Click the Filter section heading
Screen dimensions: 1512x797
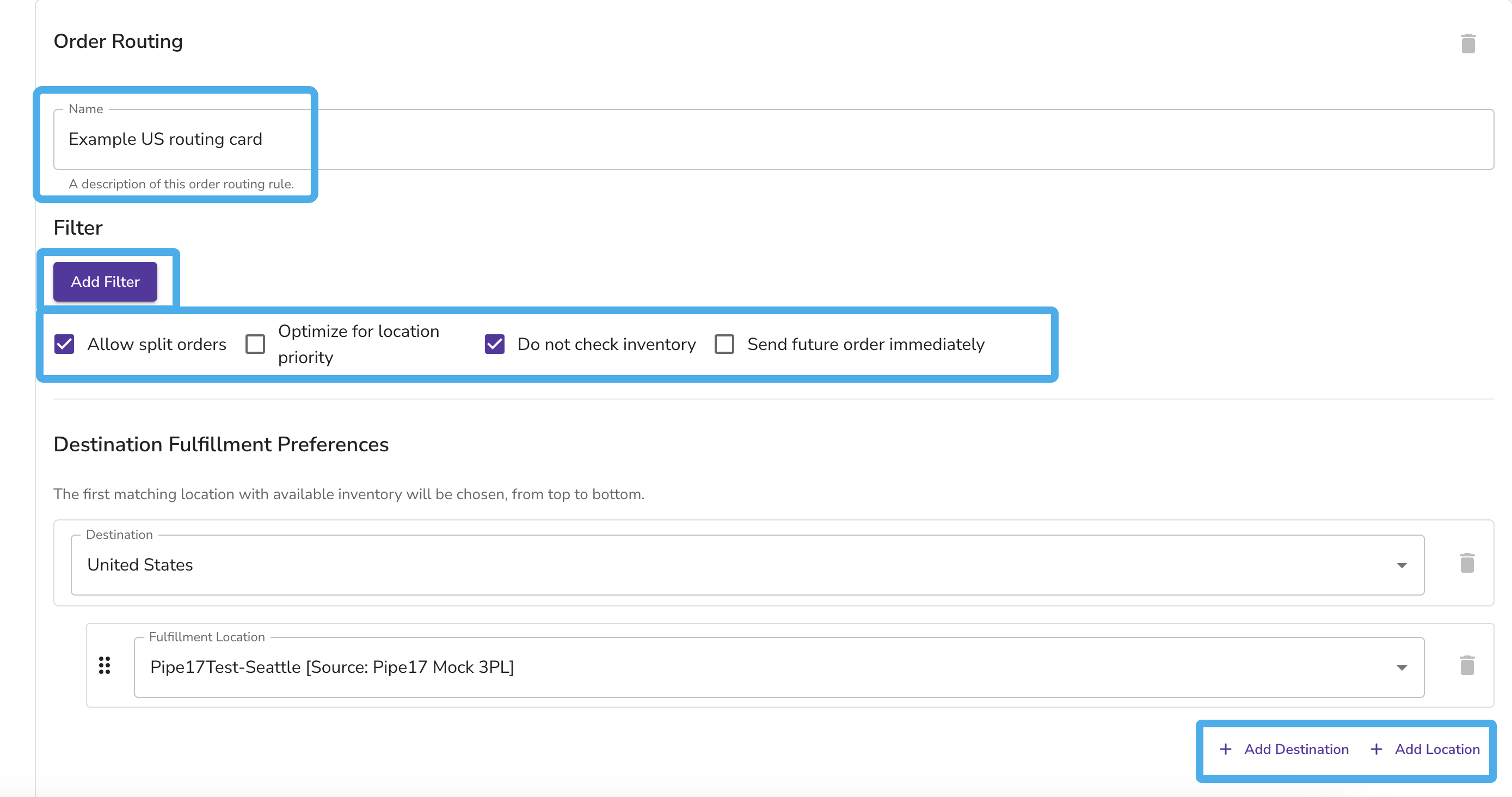(x=78, y=228)
